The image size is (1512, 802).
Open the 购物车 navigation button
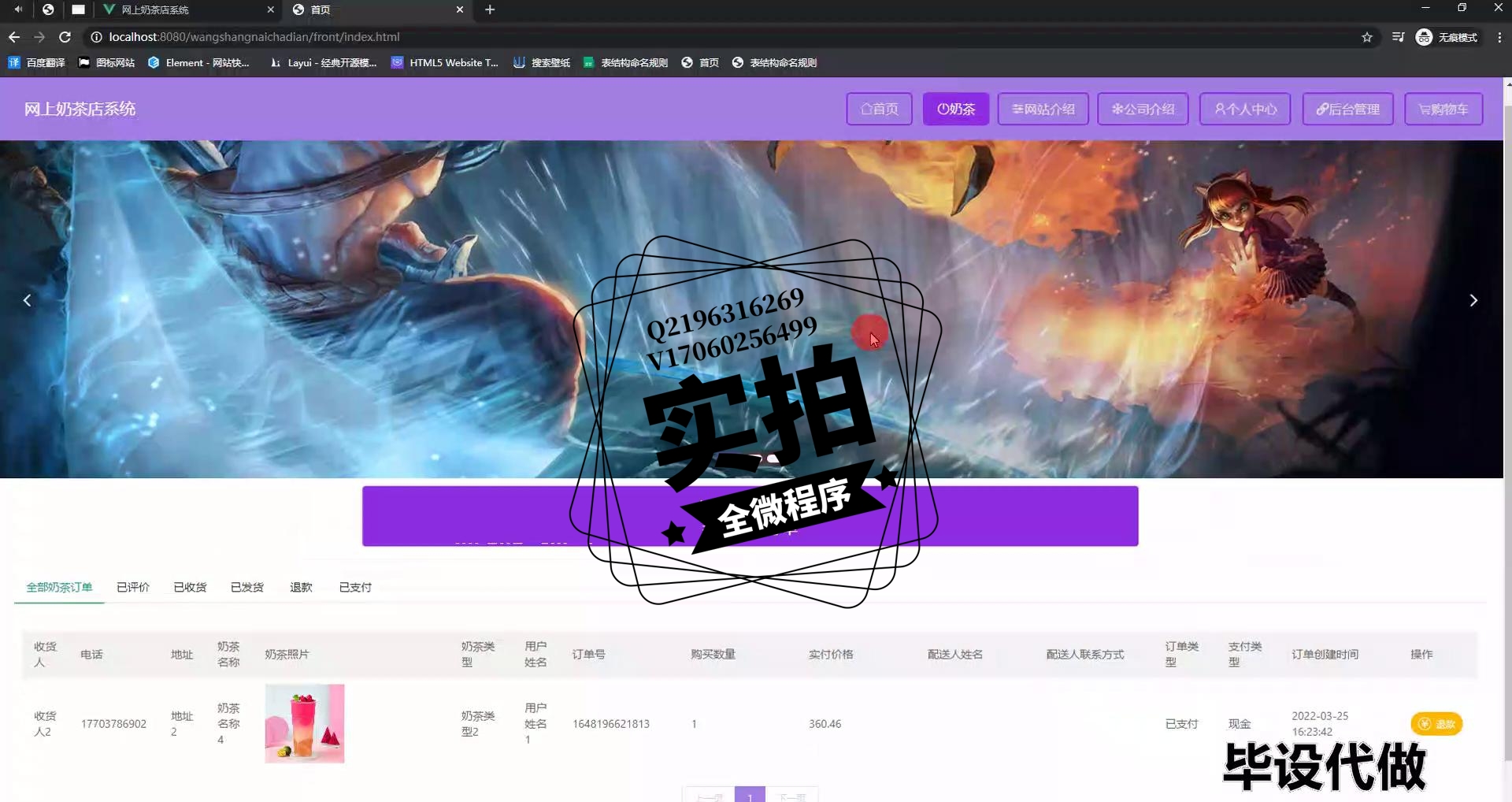pos(1443,109)
